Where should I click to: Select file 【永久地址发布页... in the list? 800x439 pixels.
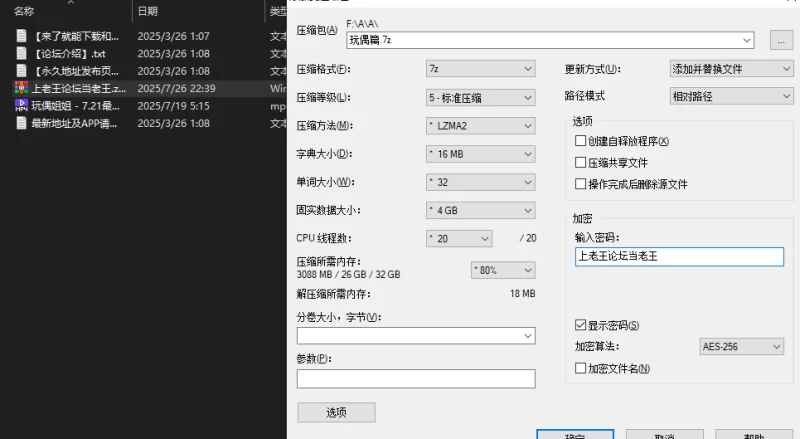coord(75,71)
